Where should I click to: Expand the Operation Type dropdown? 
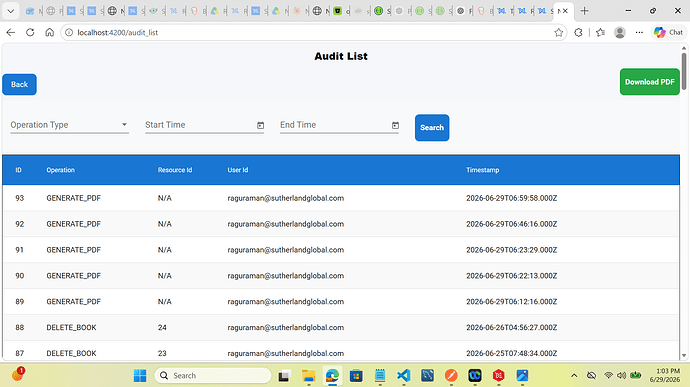[70, 125]
